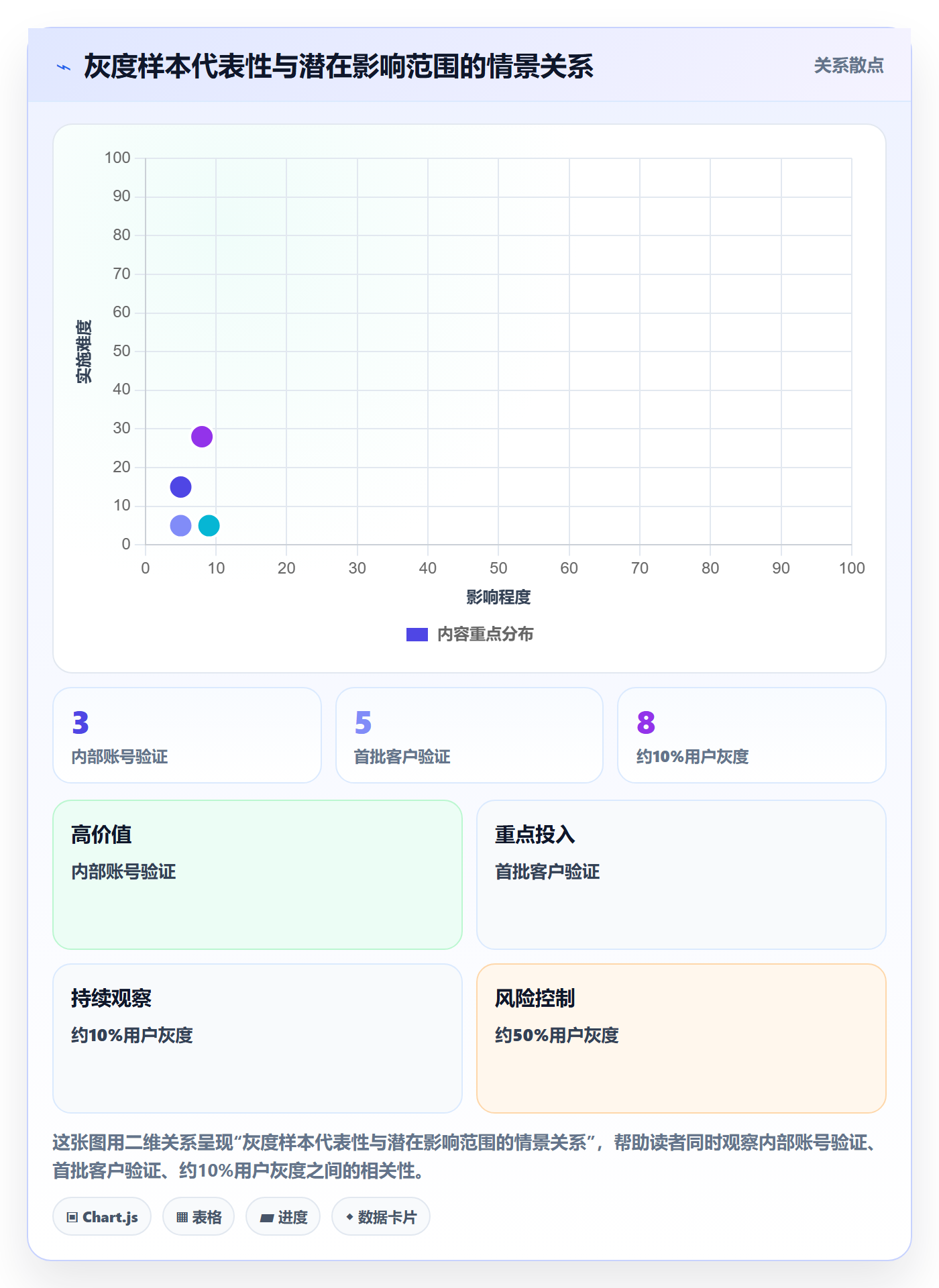Click 首批客户验证 text in 重点投入 card
Viewport: 939px width, 1288px height.
[x=547, y=871]
